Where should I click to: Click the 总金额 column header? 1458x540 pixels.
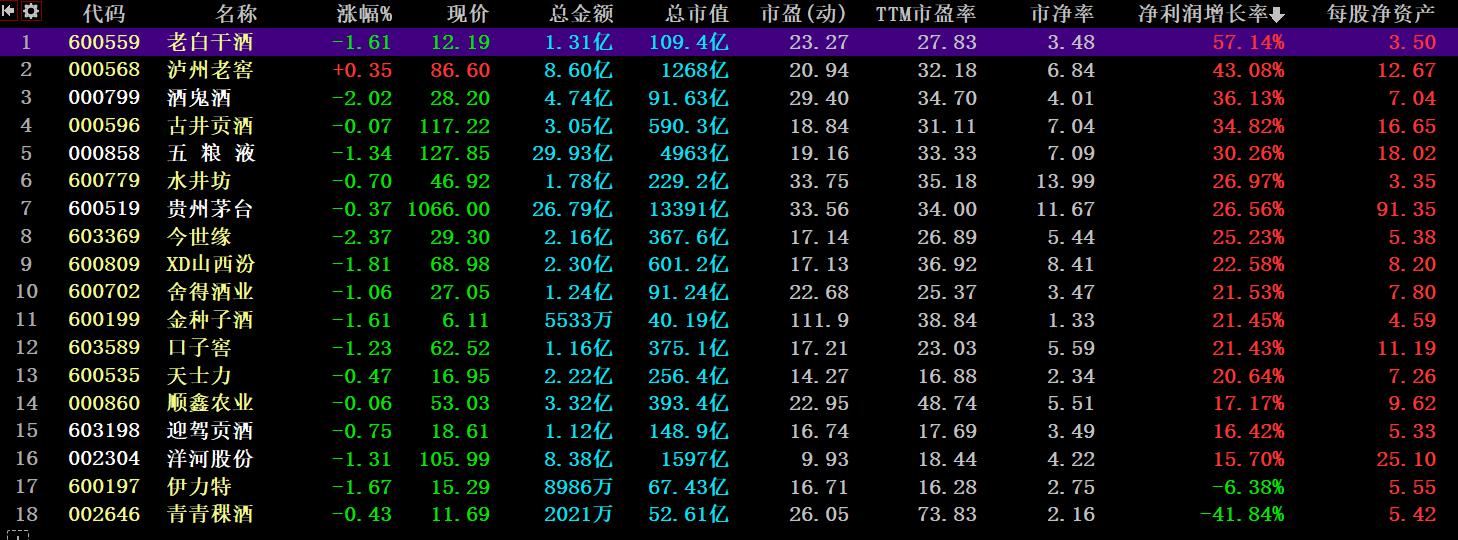point(581,14)
